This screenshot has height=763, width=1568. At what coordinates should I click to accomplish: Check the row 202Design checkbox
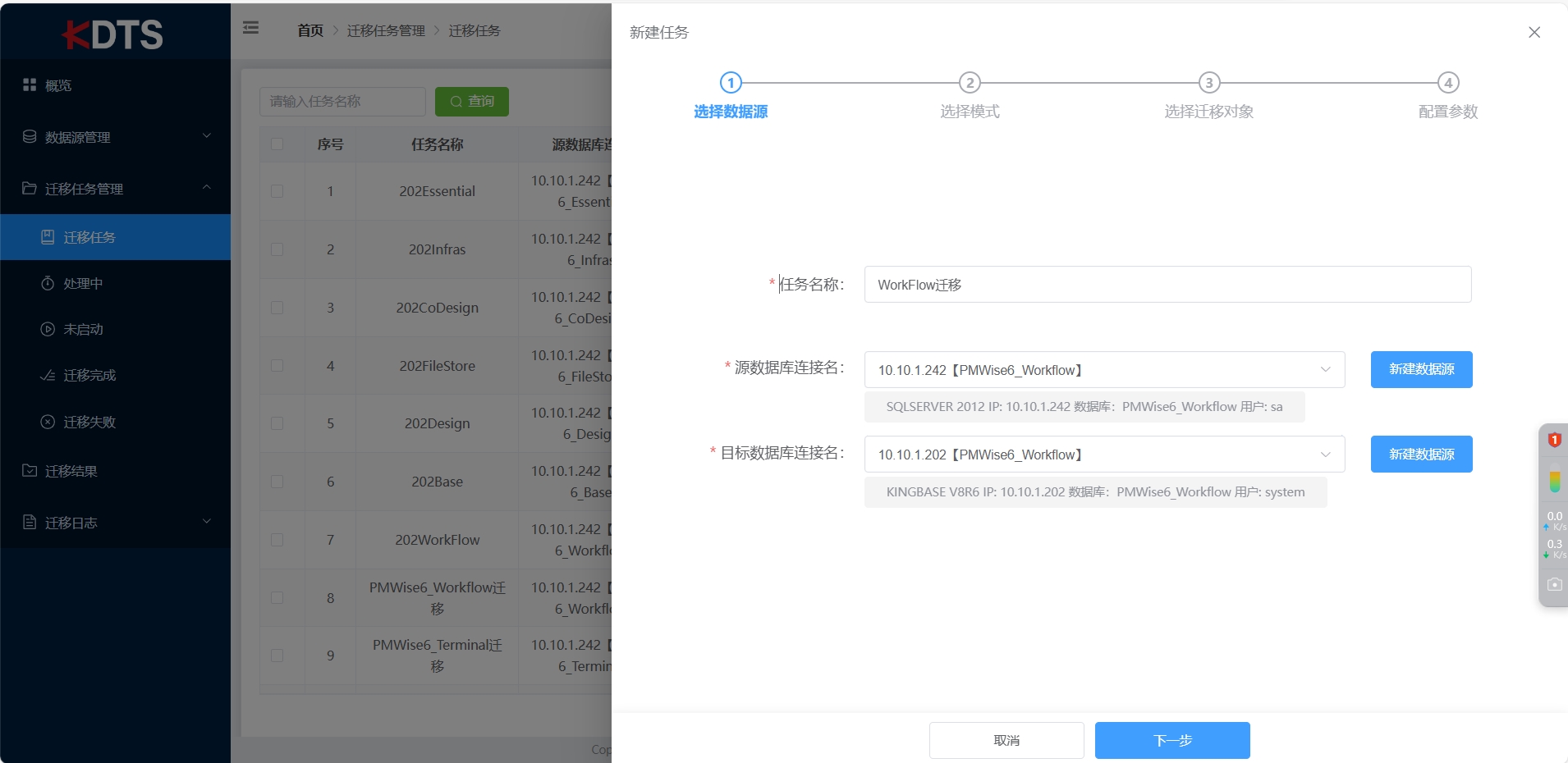coord(277,423)
